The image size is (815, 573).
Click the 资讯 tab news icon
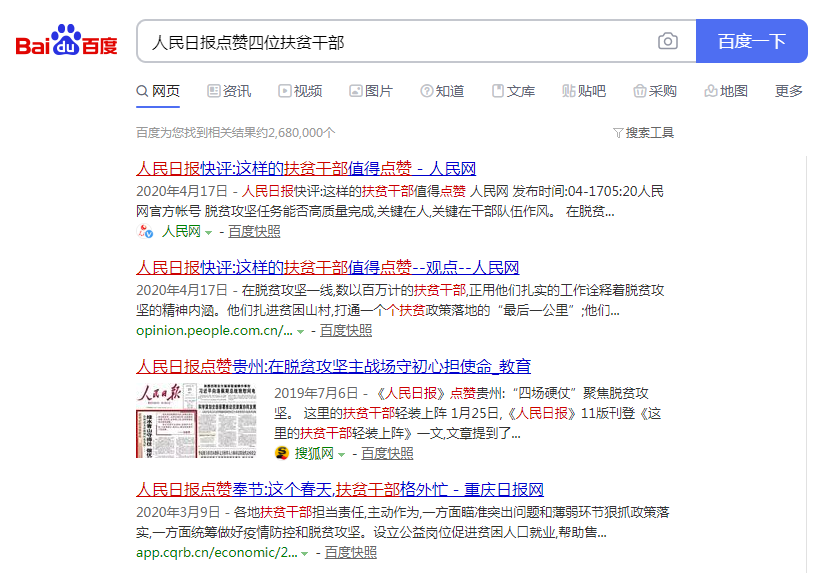214,91
